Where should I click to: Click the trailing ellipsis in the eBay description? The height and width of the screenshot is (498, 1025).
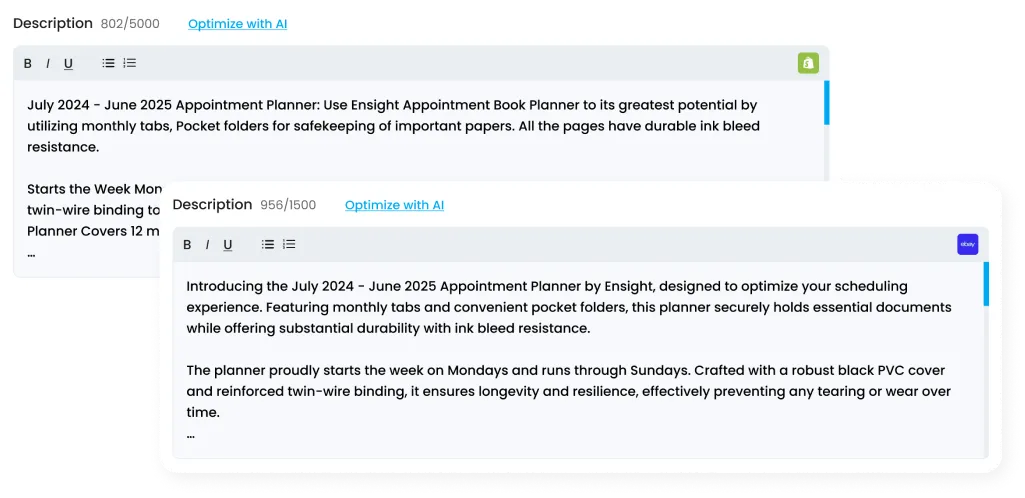pyautogui.click(x=190, y=435)
